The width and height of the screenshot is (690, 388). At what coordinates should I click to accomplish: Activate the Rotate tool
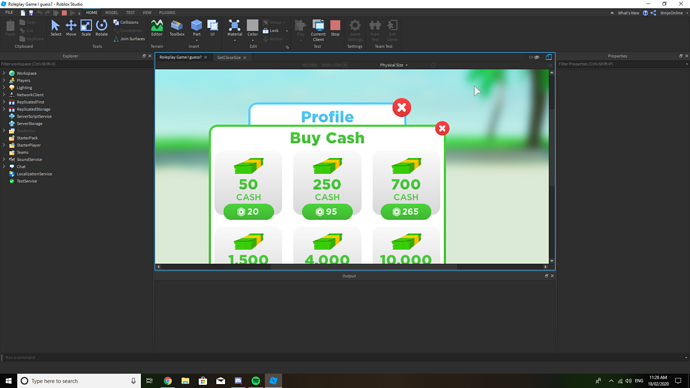102,28
